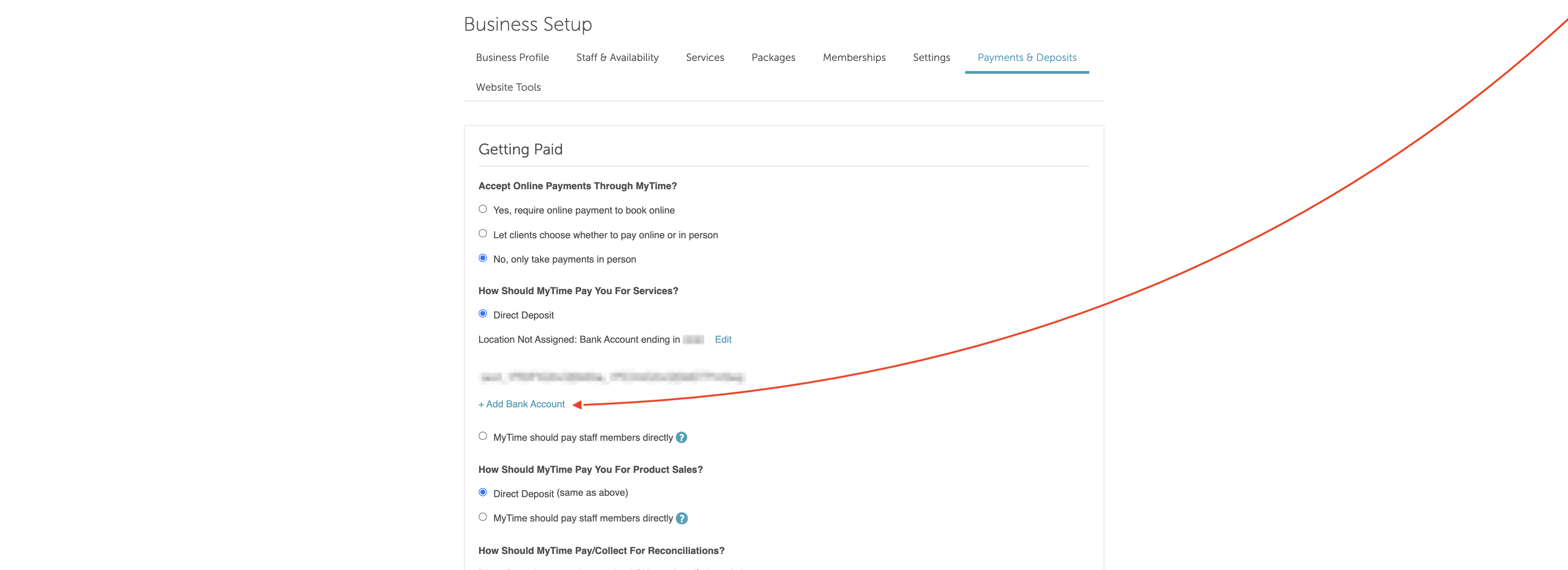The image size is (1568, 570).
Task: Open the Website Tools tab
Action: 508,87
